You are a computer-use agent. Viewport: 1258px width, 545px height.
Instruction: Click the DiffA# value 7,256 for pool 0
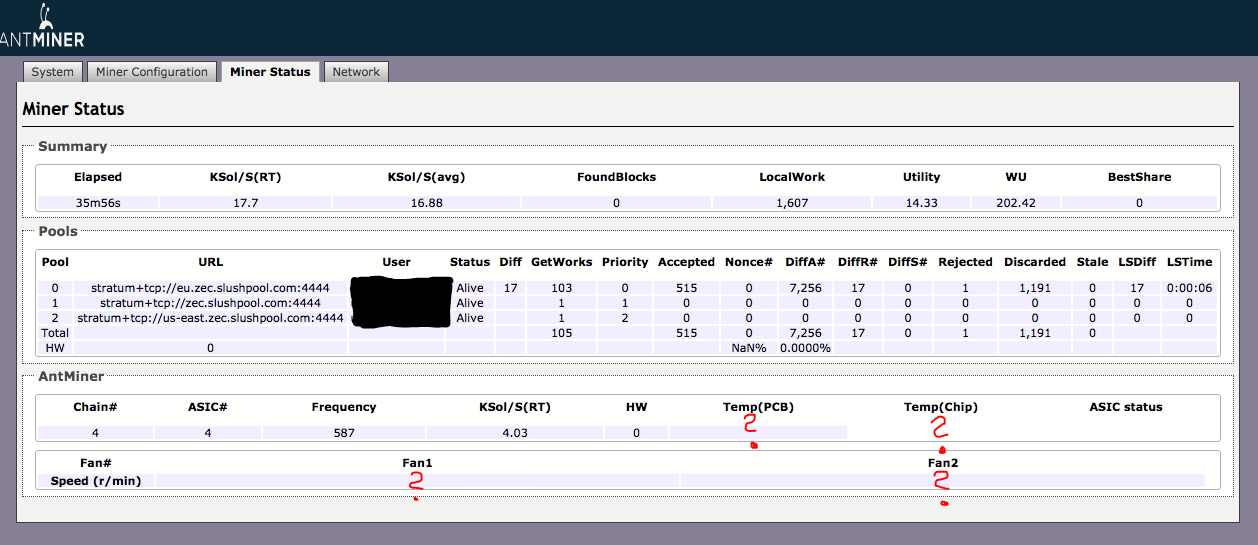805,288
